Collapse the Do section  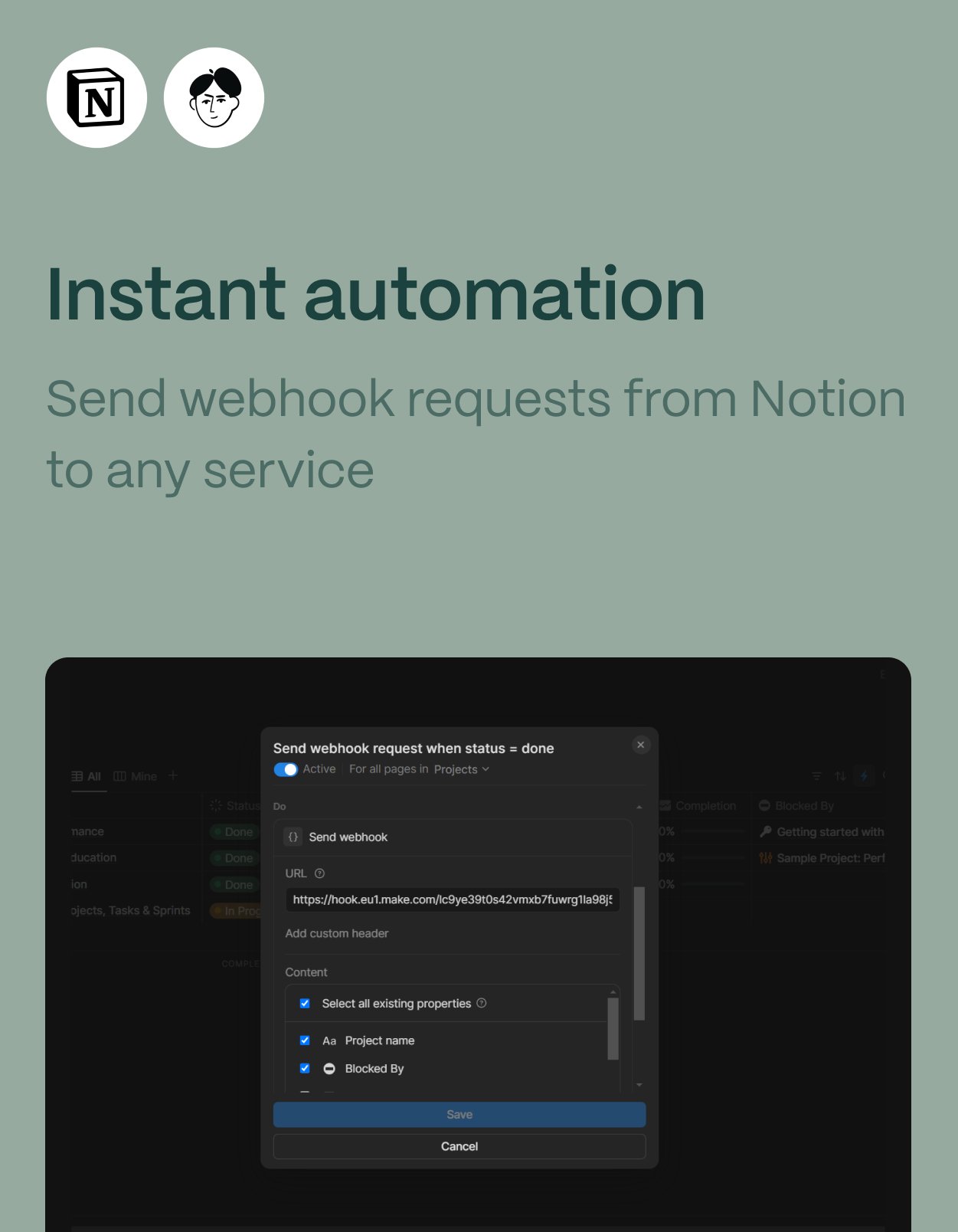(x=639, y=807)
